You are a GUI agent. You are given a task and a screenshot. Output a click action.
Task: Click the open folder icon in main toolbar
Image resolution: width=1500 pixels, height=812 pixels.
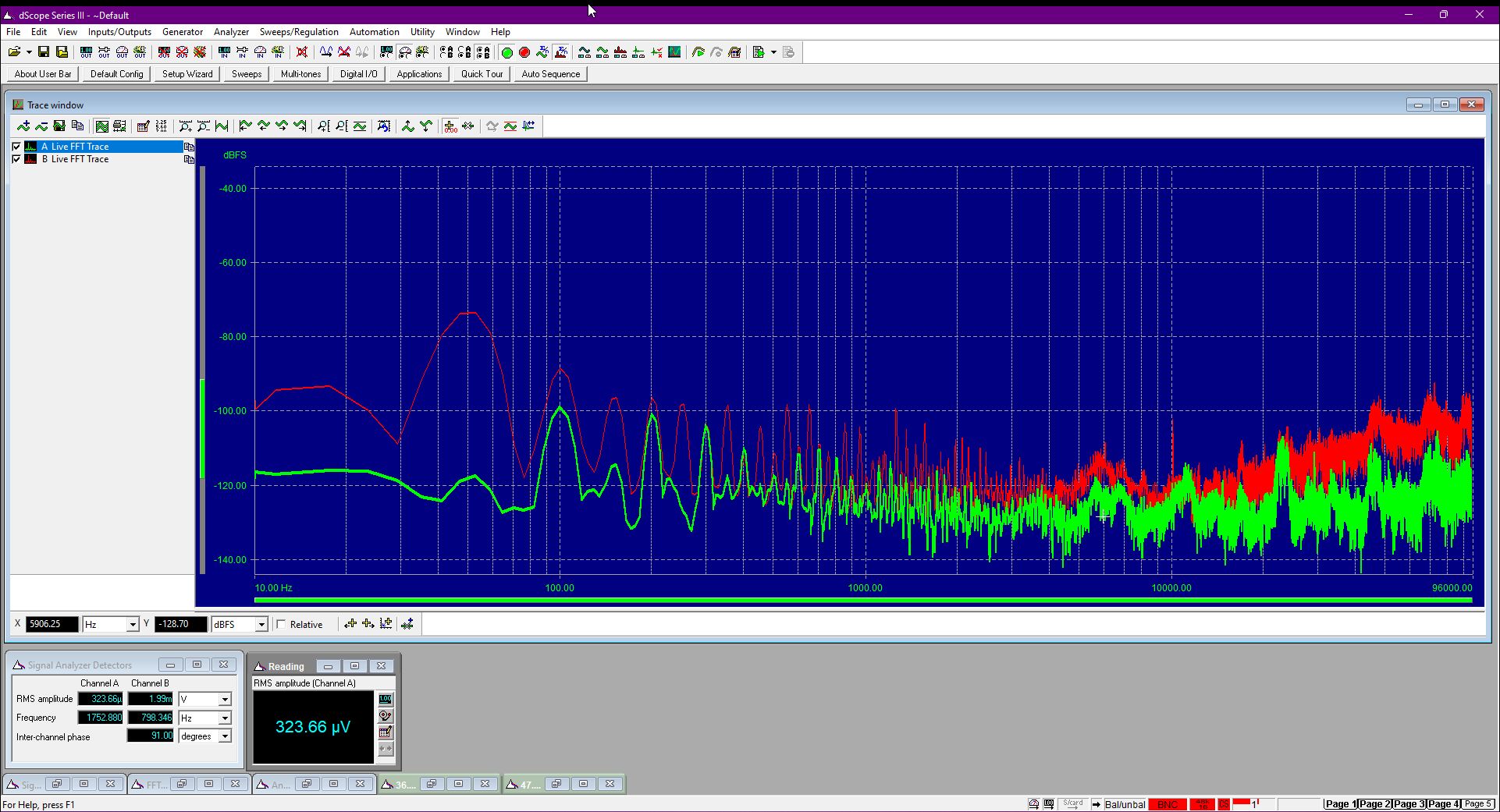pos(14,52)
